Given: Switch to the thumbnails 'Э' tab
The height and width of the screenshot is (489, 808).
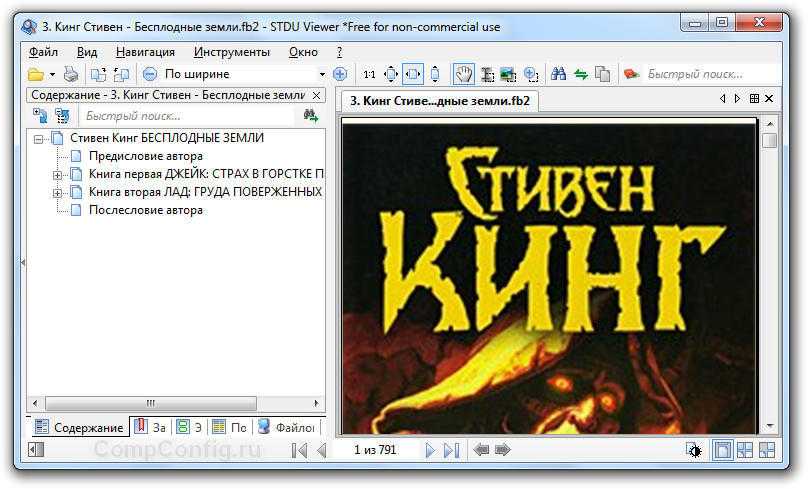Looking at the screenshot, I should [x=189, y=428].
